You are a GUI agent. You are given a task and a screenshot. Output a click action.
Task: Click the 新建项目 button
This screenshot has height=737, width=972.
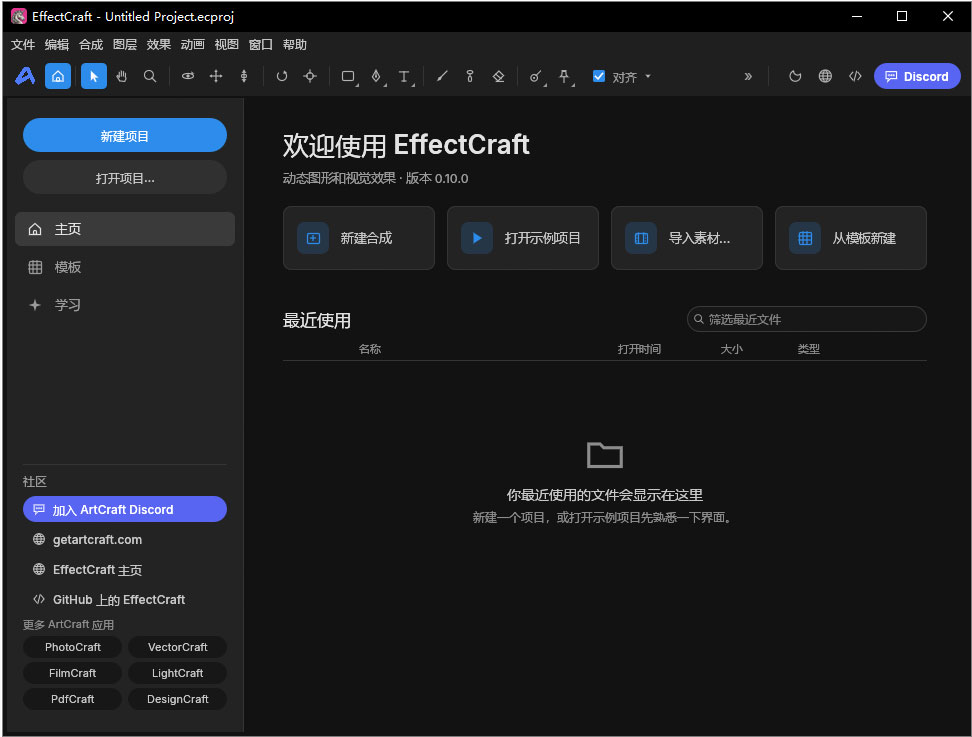click(x=125, y=135)
